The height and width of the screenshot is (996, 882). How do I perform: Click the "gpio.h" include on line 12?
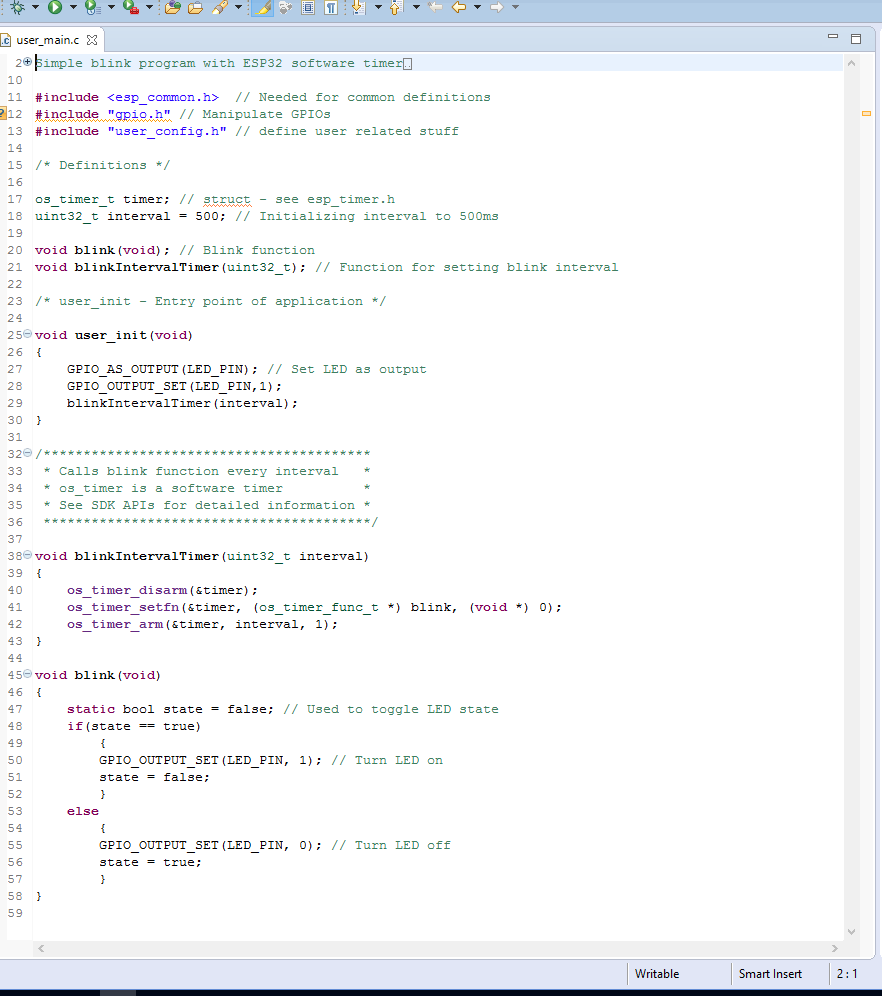point(139,114)
